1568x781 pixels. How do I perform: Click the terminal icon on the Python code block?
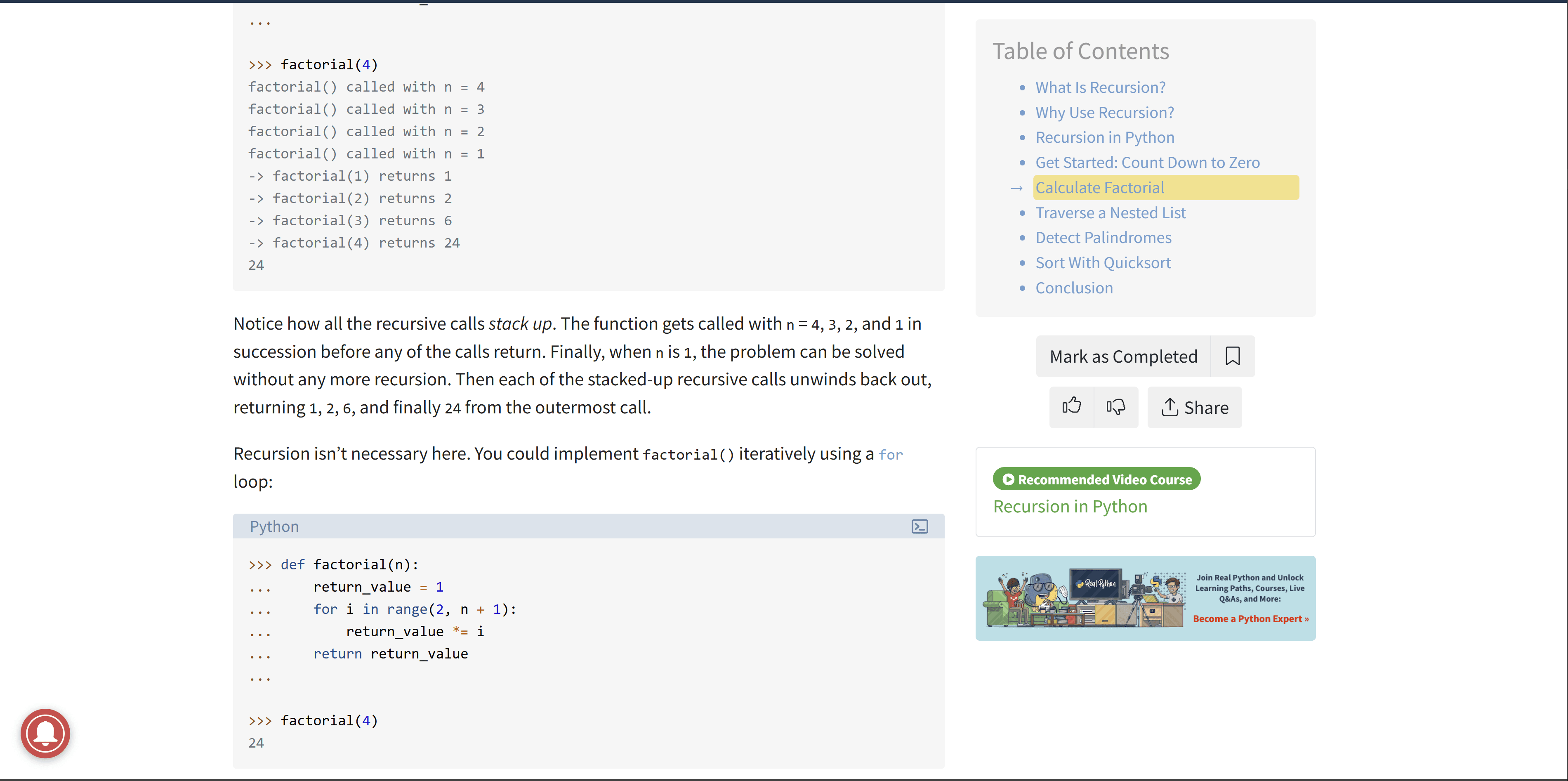click(x=920, y=526)
